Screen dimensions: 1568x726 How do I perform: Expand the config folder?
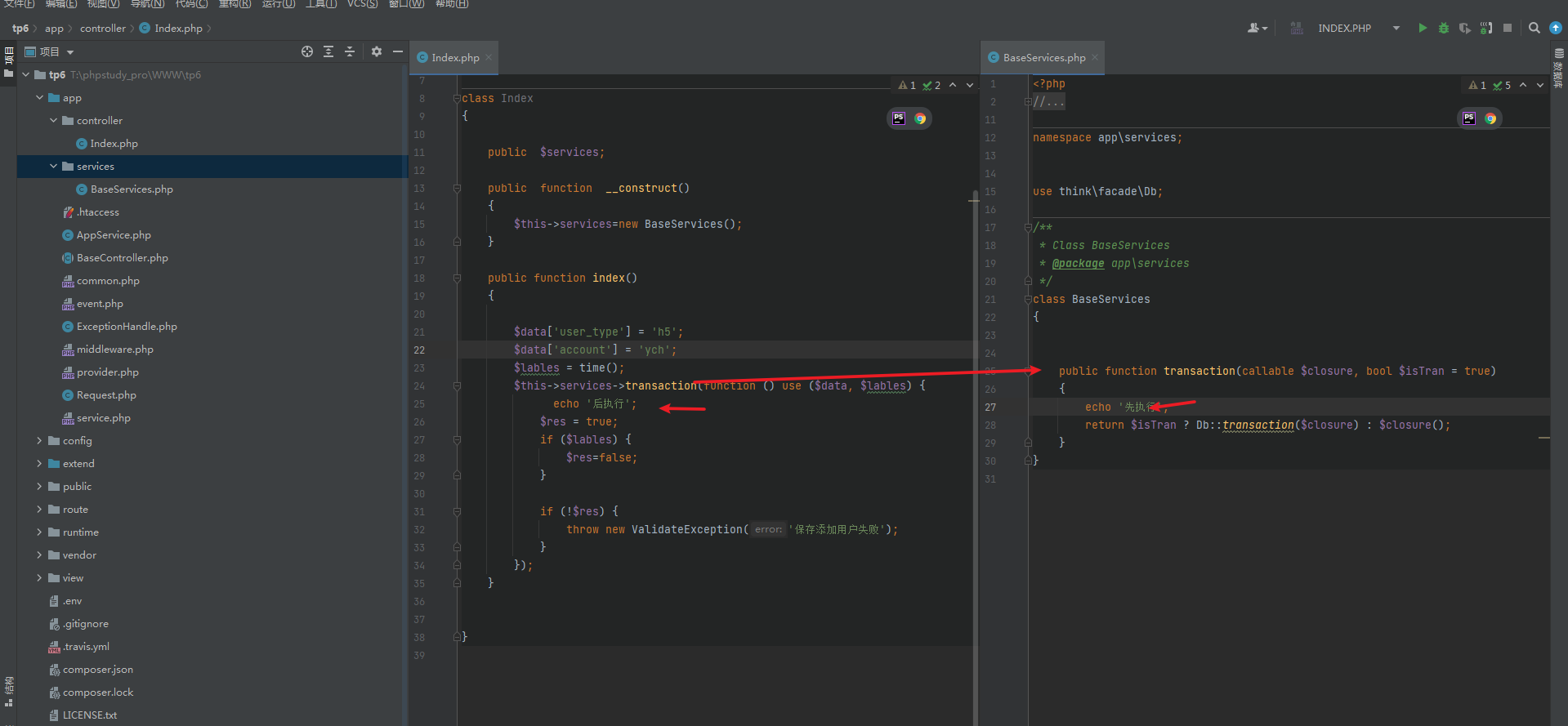(x=39, y=441)
